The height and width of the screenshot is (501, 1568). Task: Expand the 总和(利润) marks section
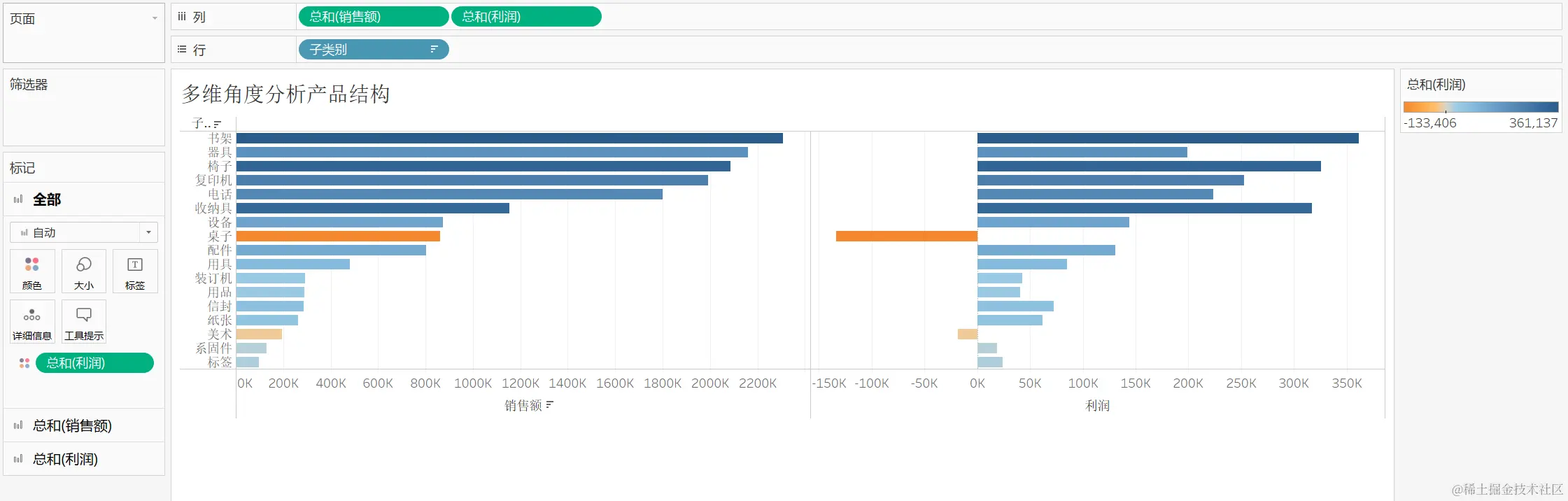[84, 459]
